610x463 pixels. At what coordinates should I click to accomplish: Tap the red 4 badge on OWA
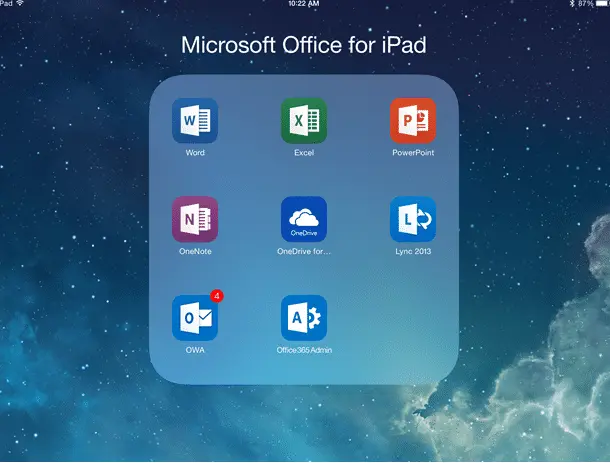click(x=217, y=296)
